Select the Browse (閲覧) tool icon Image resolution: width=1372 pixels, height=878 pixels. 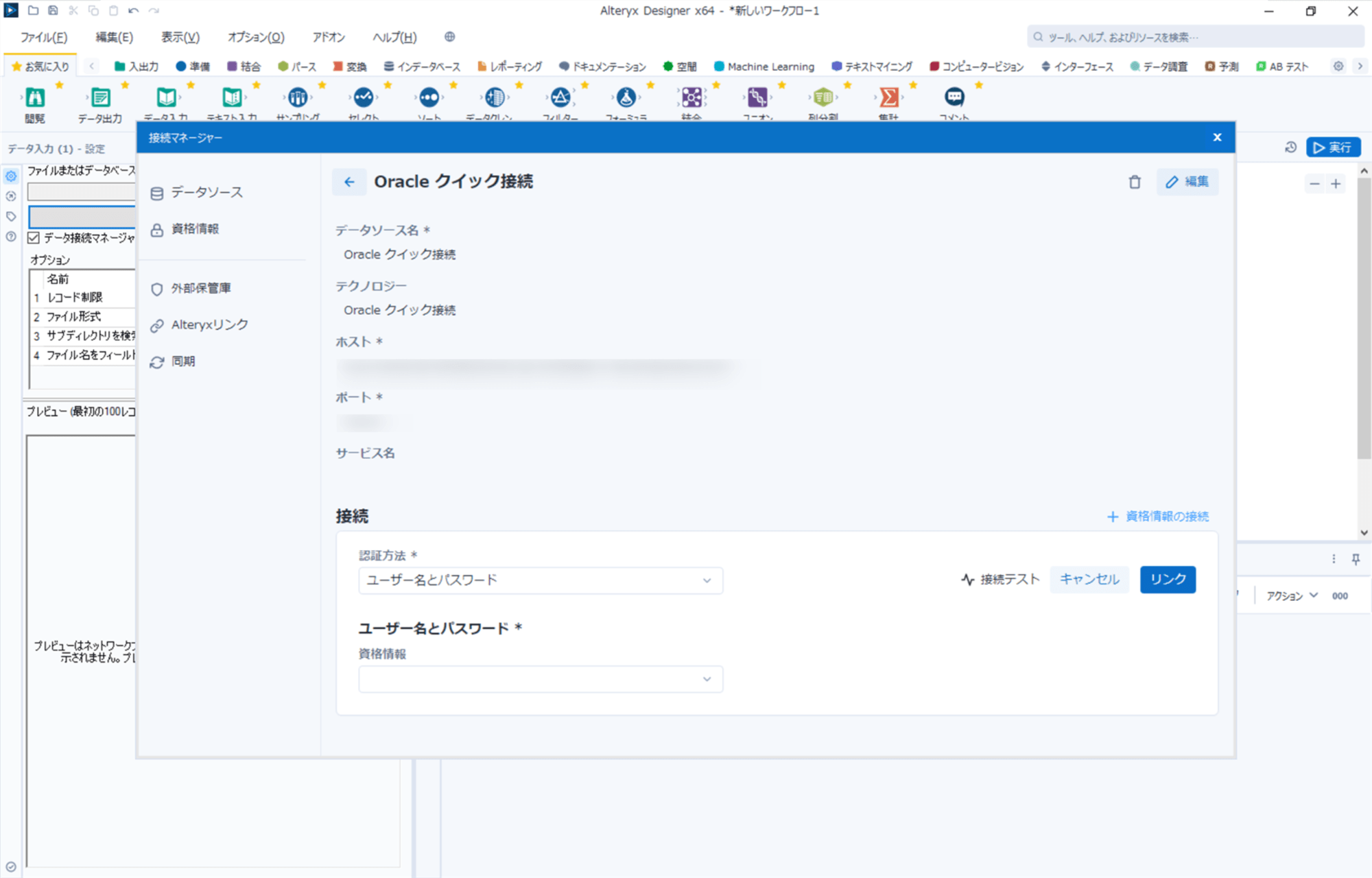pyautogui.click(x=35, y=97)
